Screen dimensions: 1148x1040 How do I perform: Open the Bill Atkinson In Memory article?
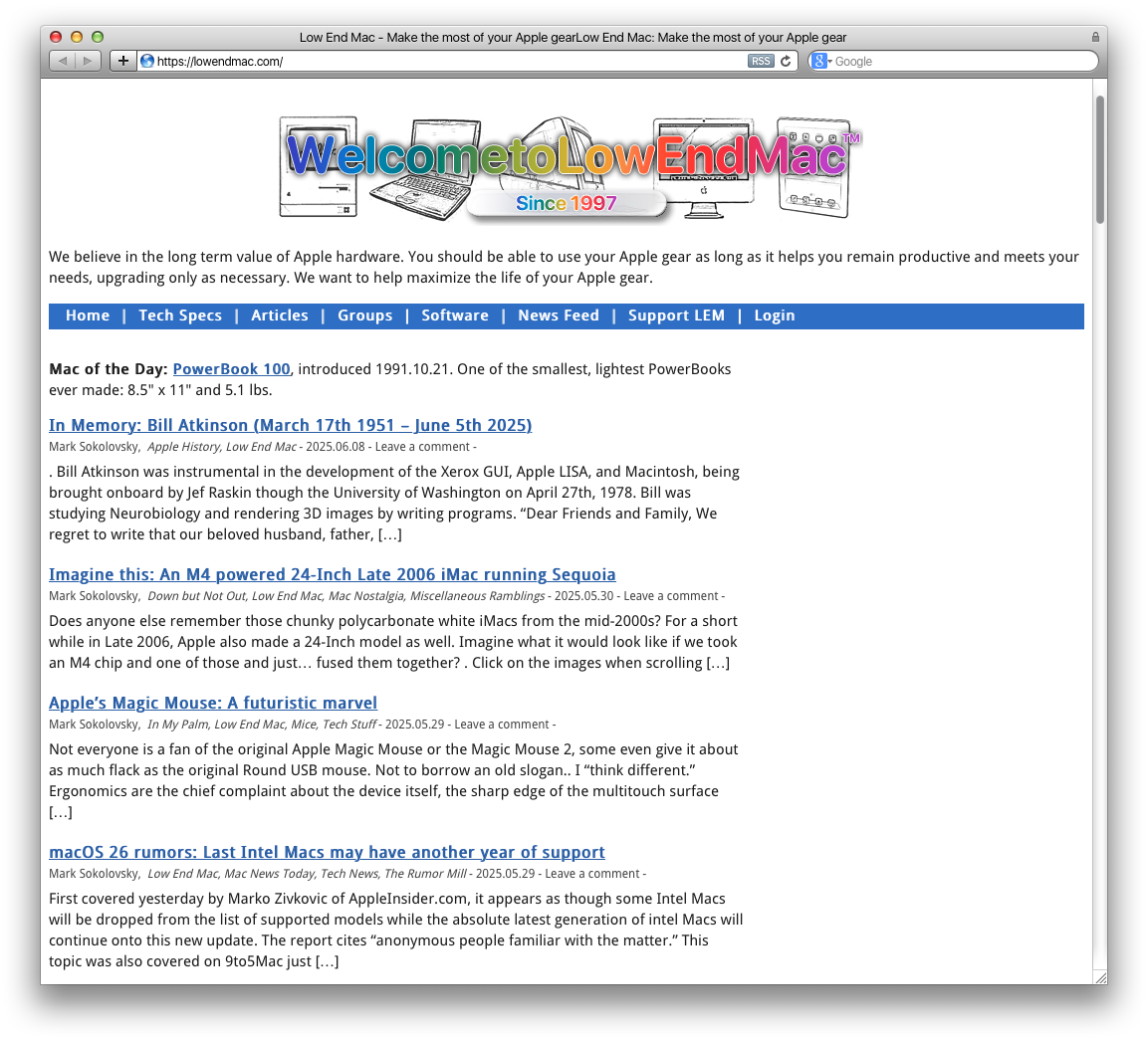(x=290, y=425)
